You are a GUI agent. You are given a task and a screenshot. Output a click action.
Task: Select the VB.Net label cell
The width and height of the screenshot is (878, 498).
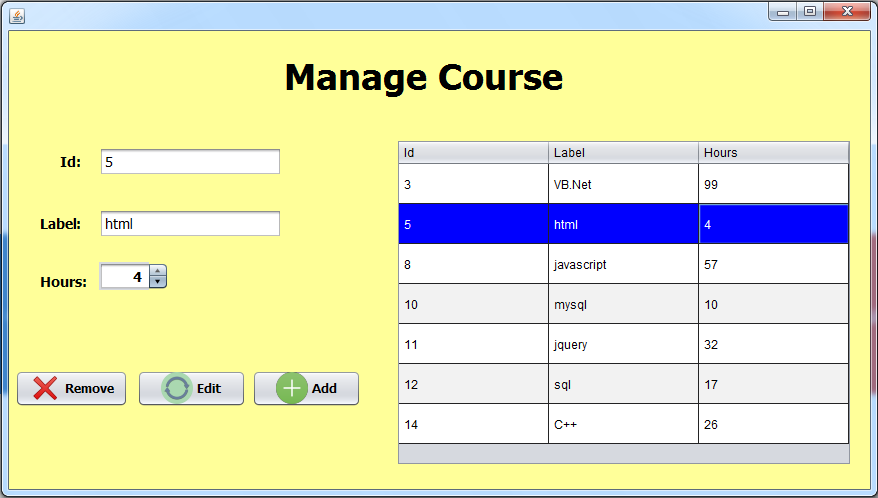point(623,184)
